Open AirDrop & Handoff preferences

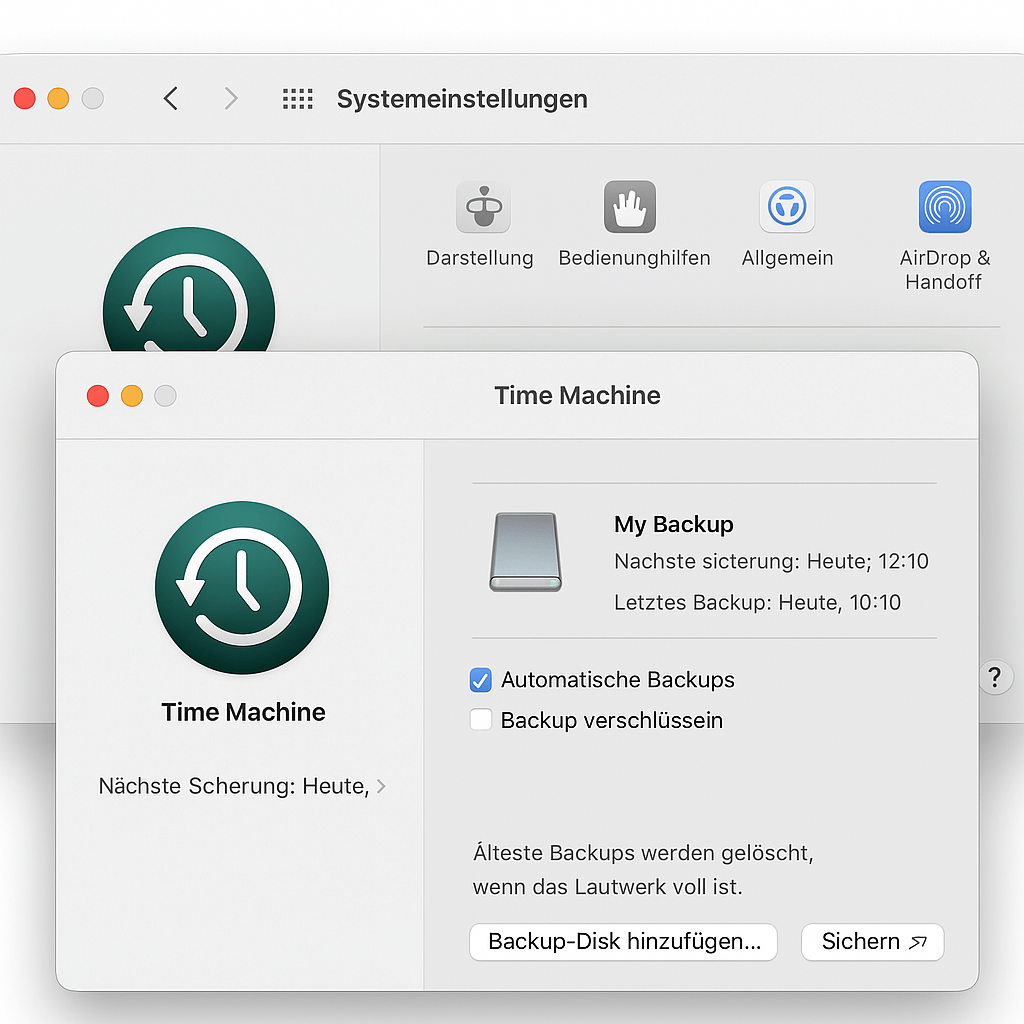click(944, 207)
